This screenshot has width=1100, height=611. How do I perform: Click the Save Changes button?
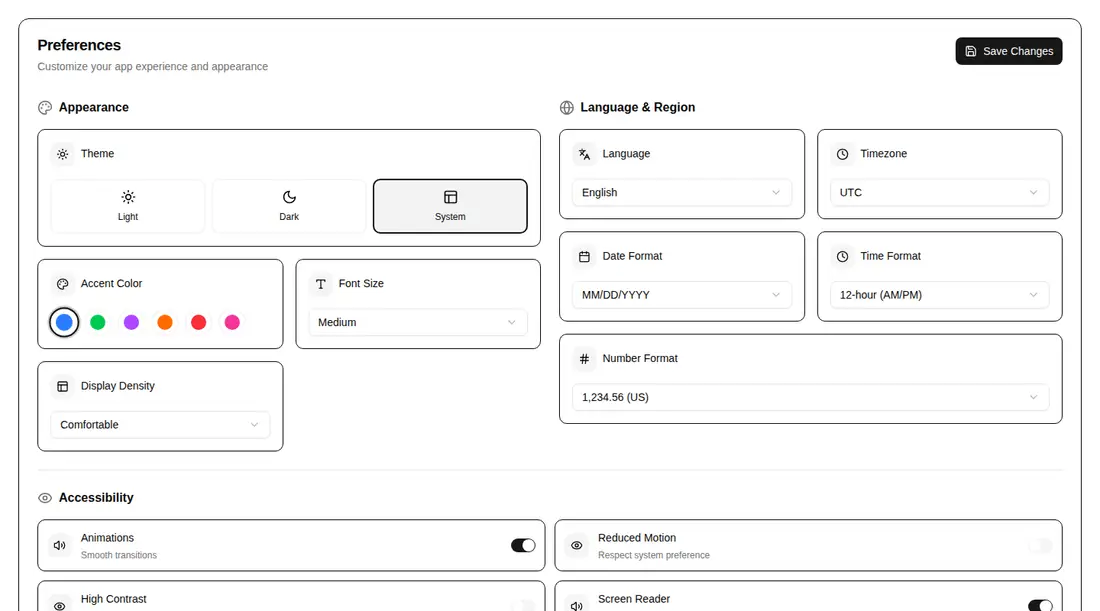tap(1008, 51)
